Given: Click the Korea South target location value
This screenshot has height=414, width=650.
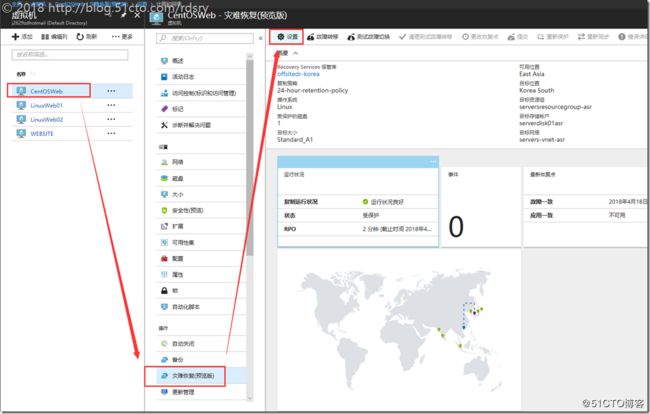Looking at the screenshot, I should point(536,90).
